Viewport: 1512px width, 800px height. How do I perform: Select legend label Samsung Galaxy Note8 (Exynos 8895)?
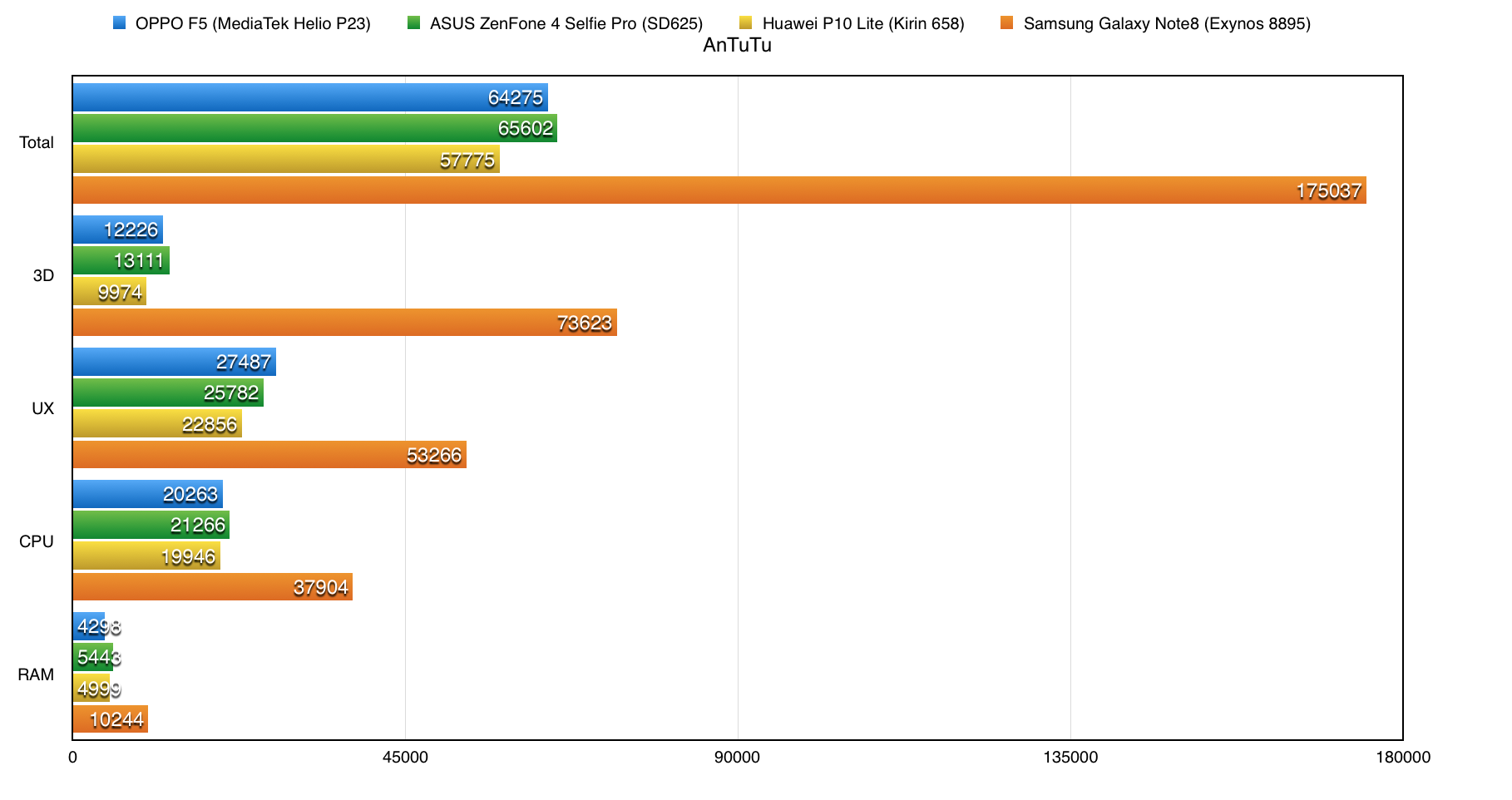click(x=1167, y=23)
